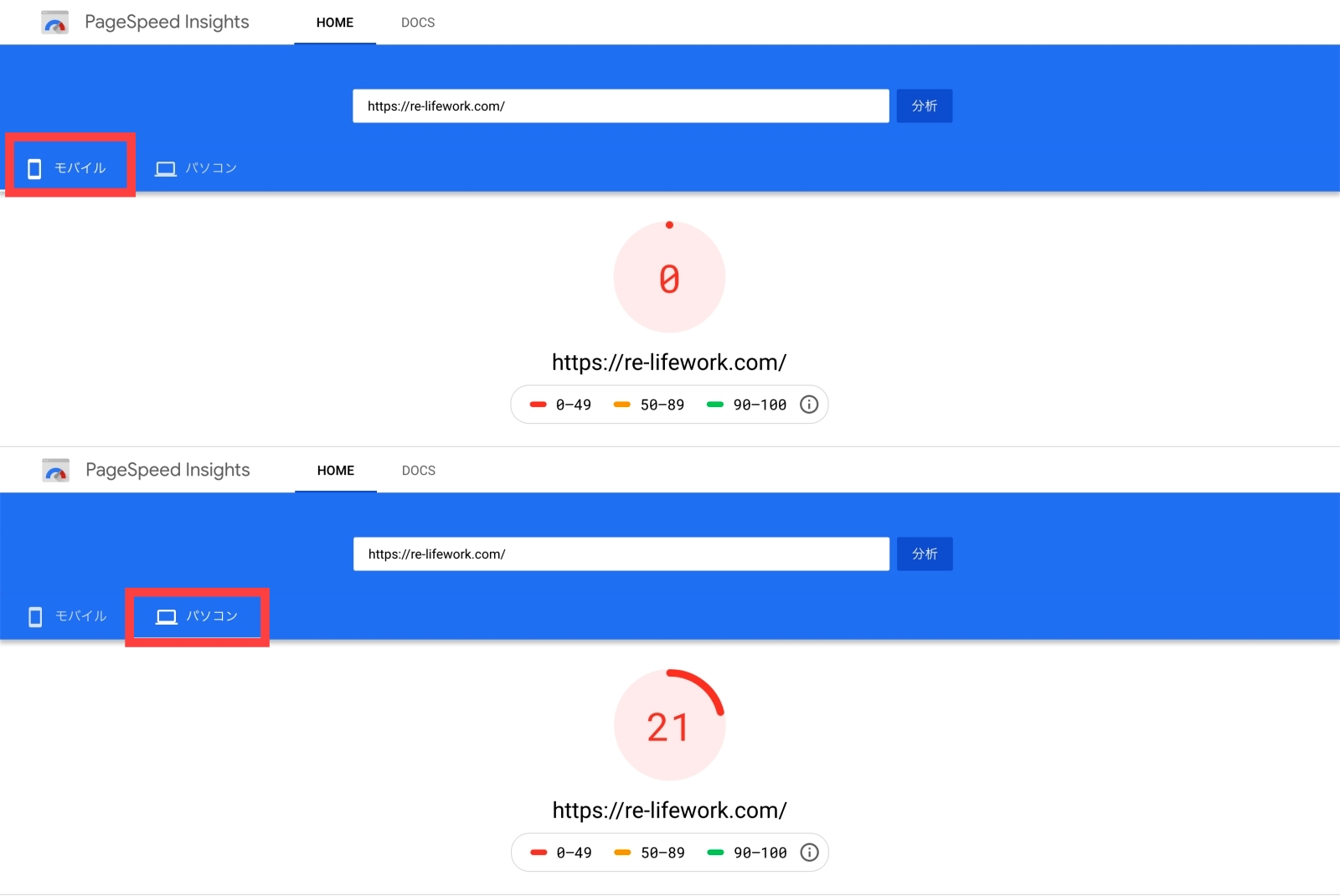The height and width of the screenshot is (896, 1340).
Task: Open the HOME tab in the upper header
Action: coord(335,23)
